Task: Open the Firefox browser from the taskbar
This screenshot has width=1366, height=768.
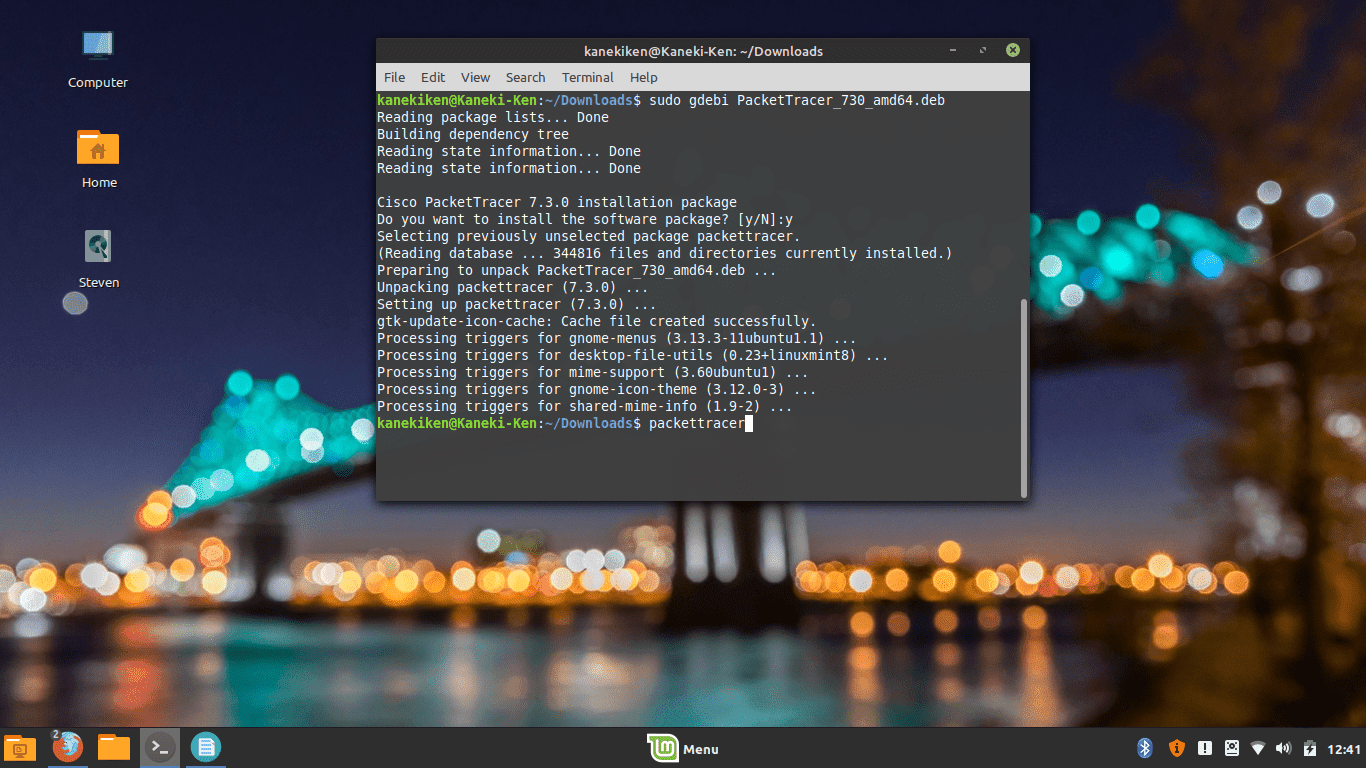Action: [68, 747]
